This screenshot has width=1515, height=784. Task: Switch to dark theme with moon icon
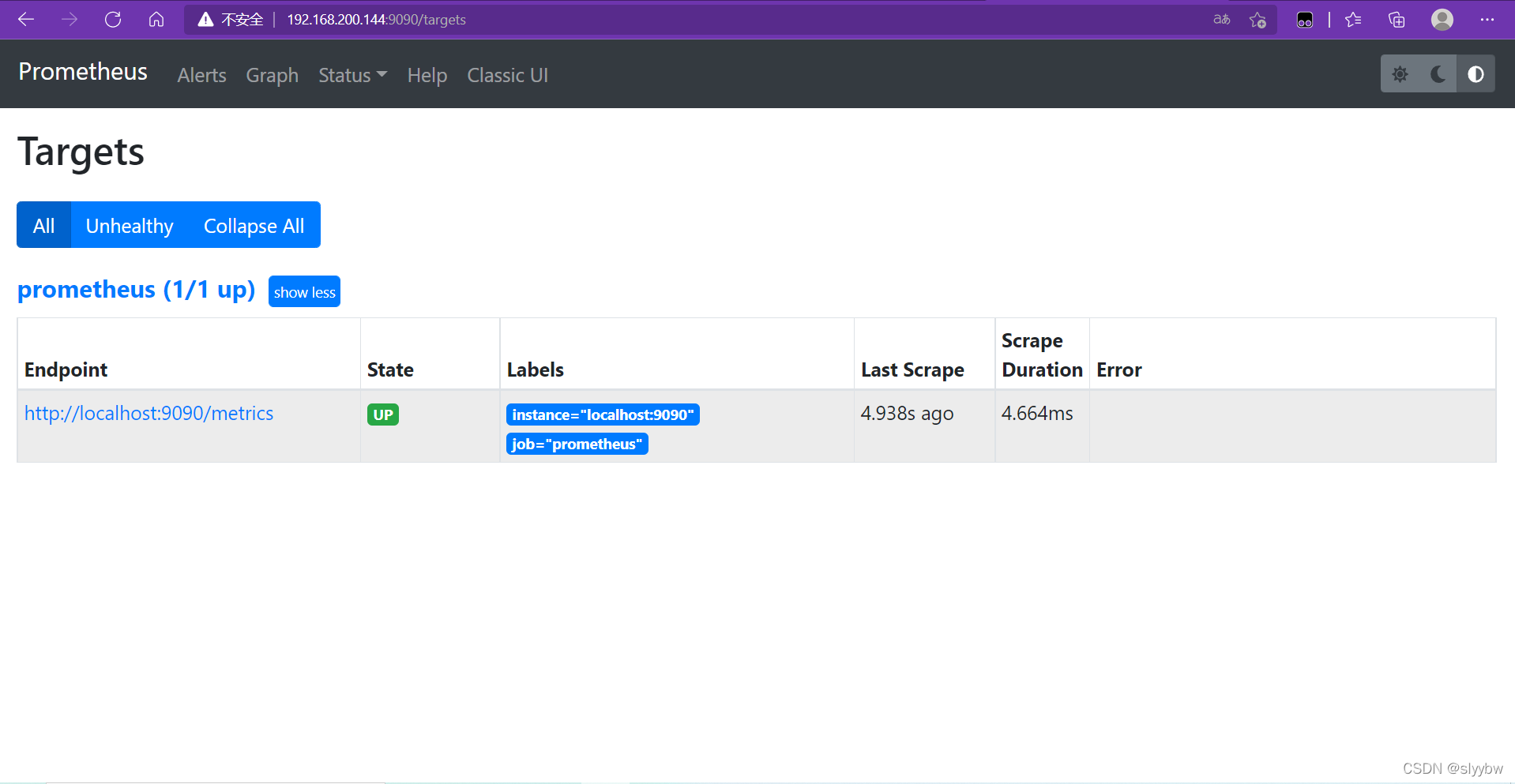(x=1438, y=74)
